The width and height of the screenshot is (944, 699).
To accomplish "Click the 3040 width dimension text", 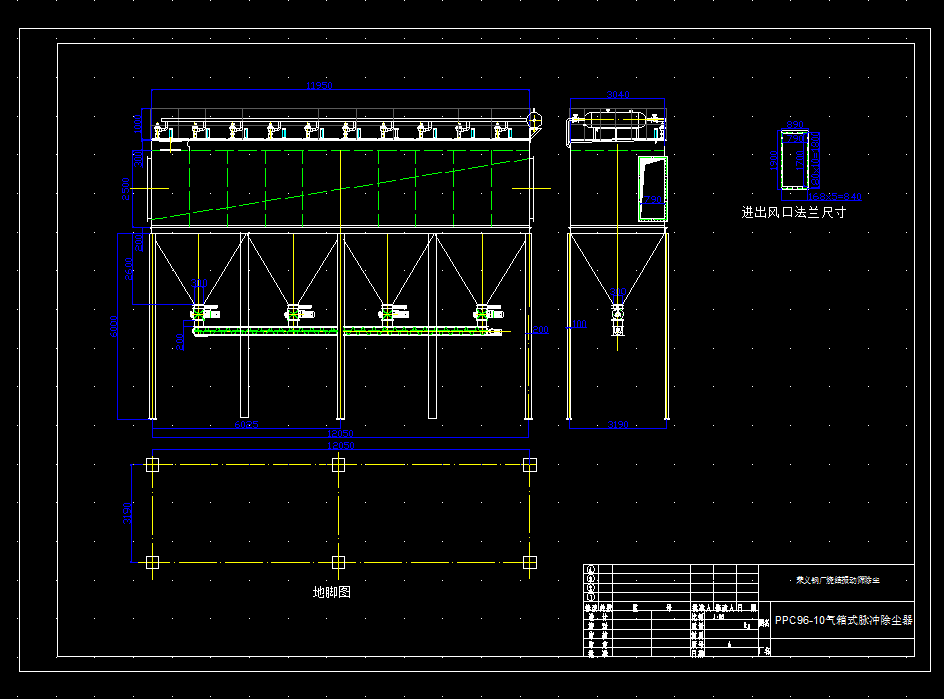I will pyautogui.click(x=618, y=95).
